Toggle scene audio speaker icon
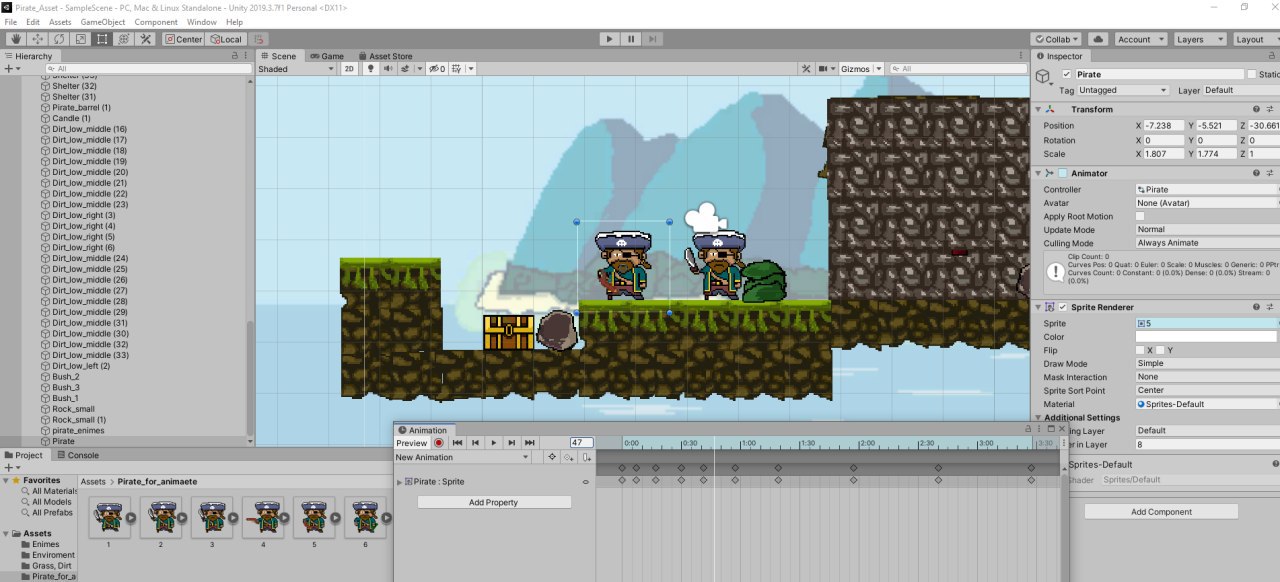The image size is (1280, 582). coord(388,69)
